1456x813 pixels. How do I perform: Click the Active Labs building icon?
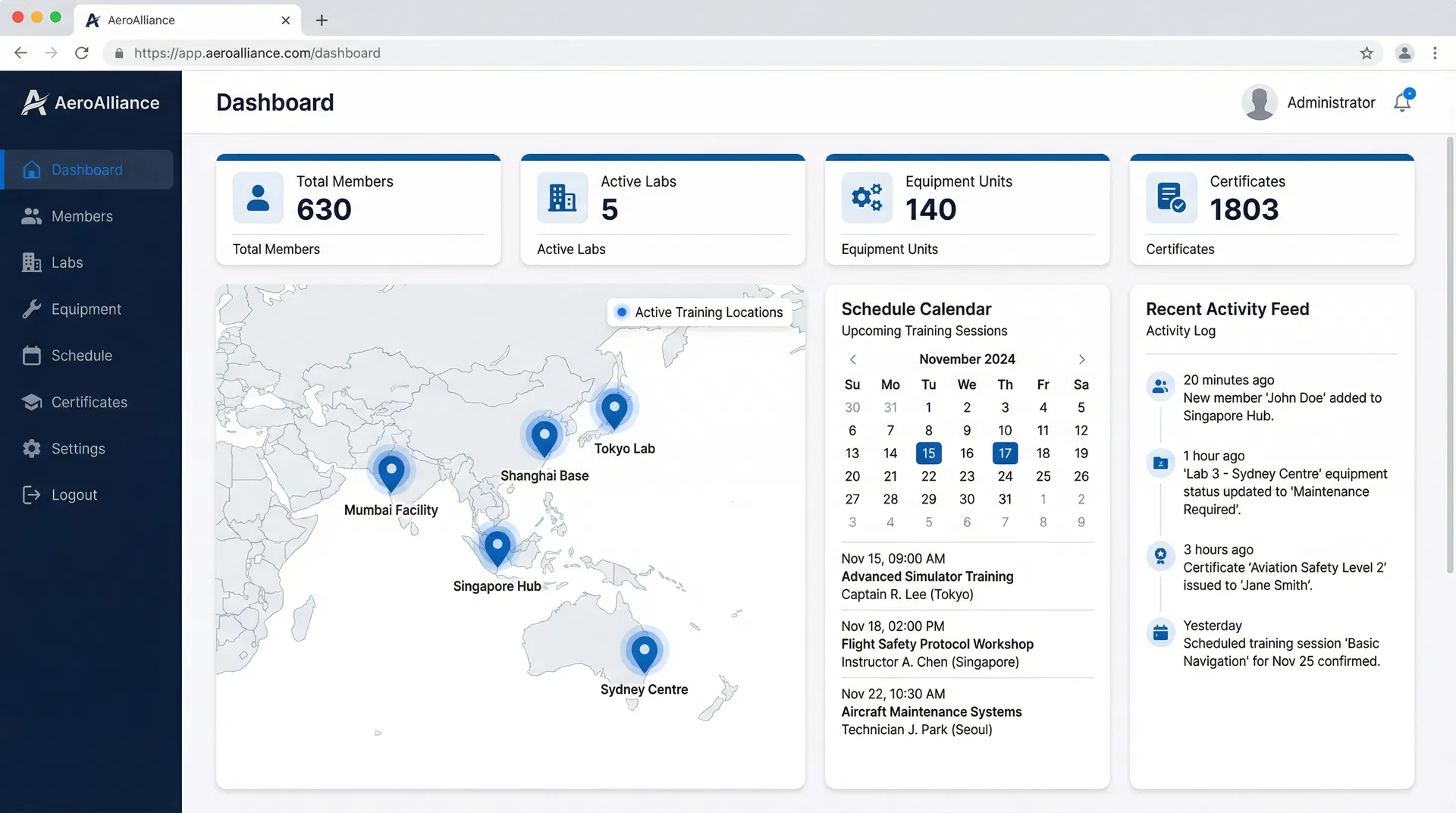coord(562,198)
